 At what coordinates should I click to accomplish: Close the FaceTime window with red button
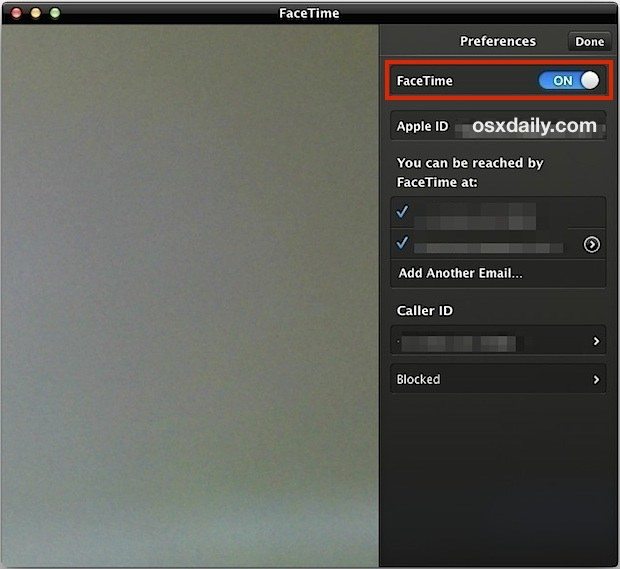click(x=16, y=13)
